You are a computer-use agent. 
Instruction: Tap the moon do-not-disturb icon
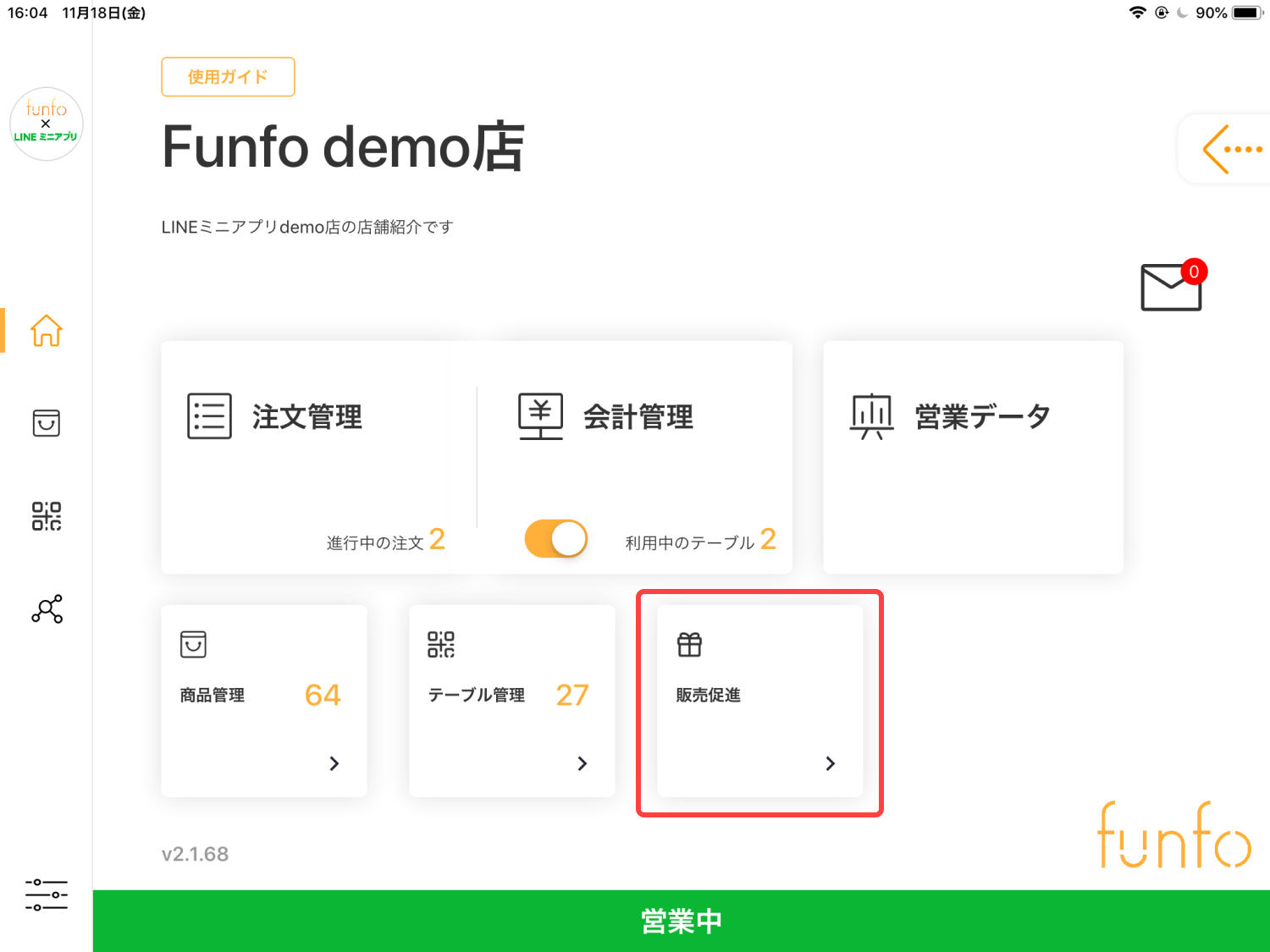coord(1182,13)
